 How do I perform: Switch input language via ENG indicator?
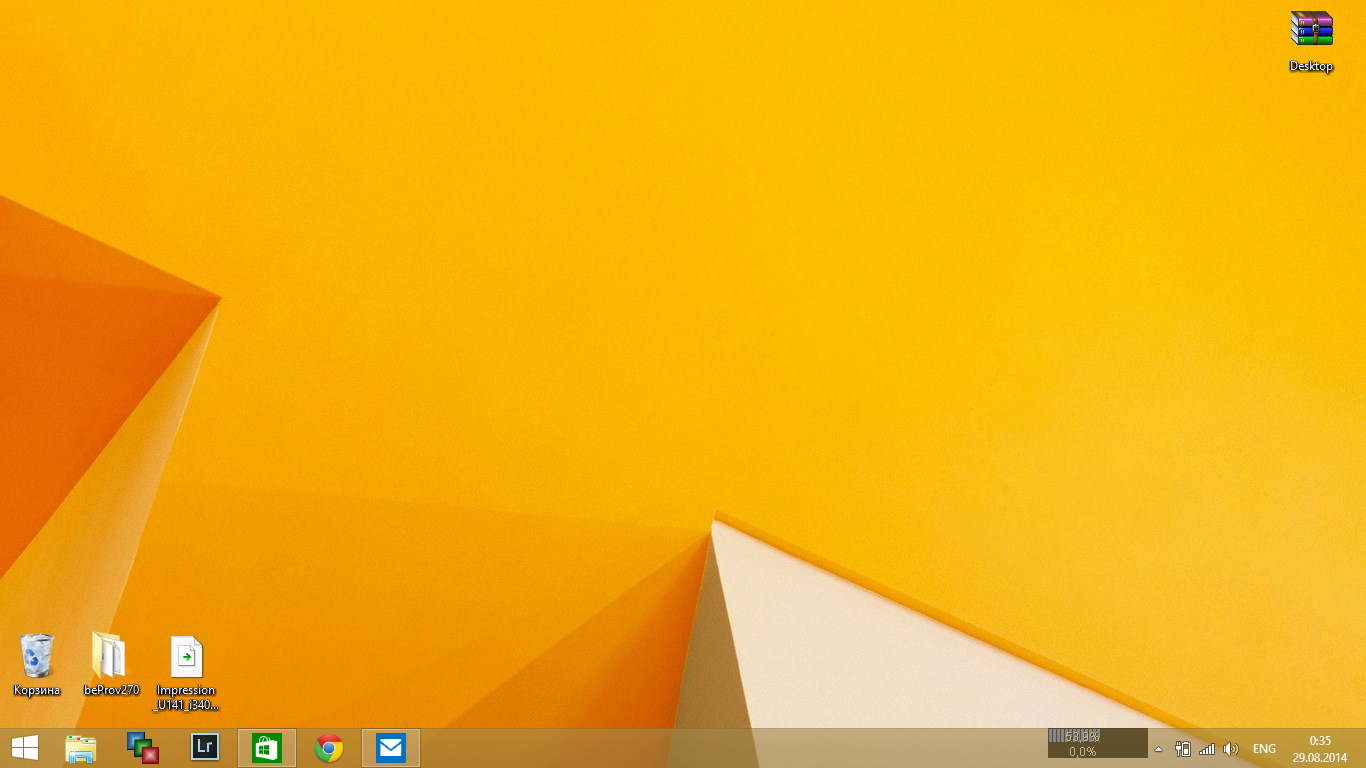pyautogui.click(x=1264, y=749)
